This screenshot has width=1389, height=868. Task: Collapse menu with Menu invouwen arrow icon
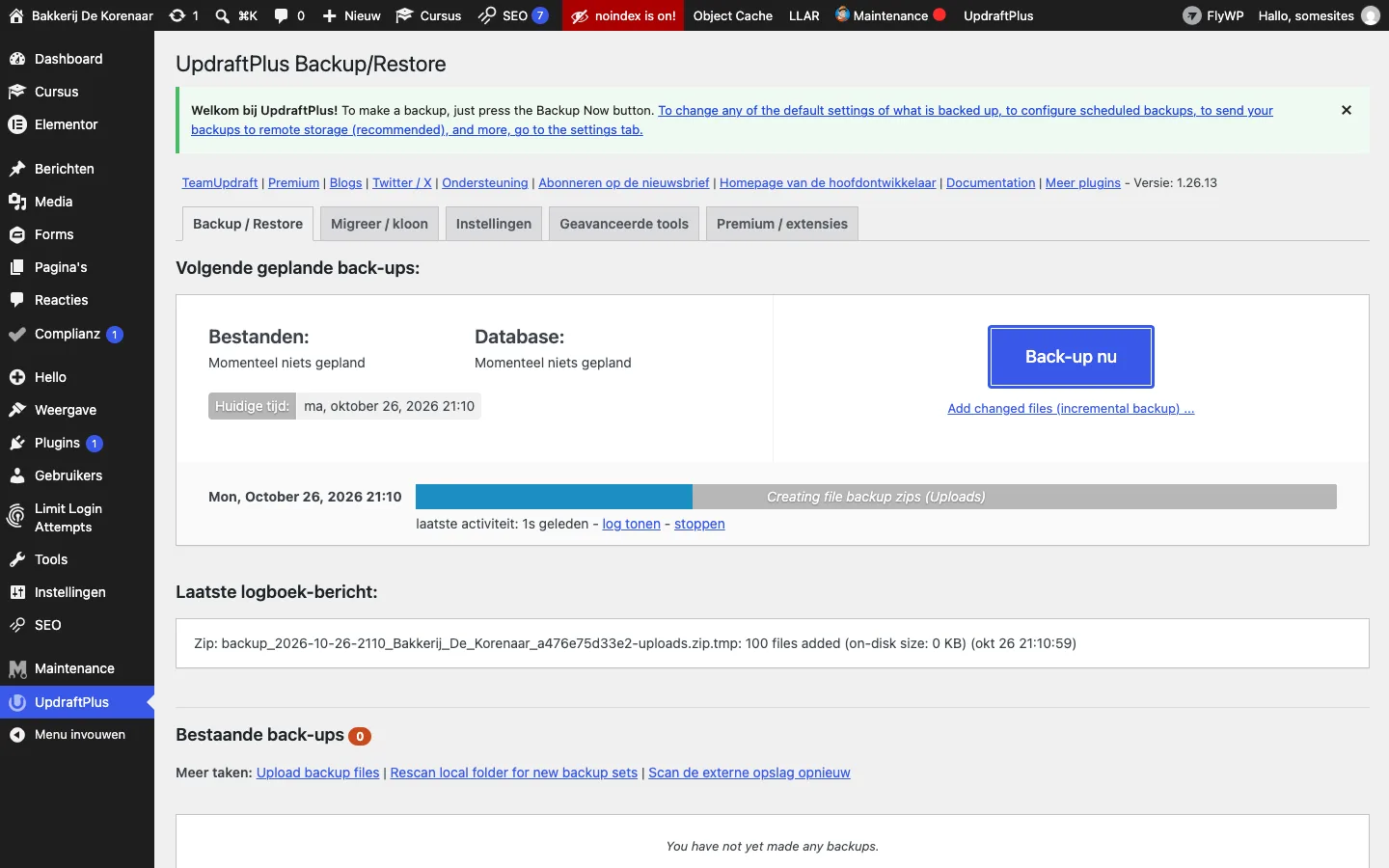[x=16, y=735]
